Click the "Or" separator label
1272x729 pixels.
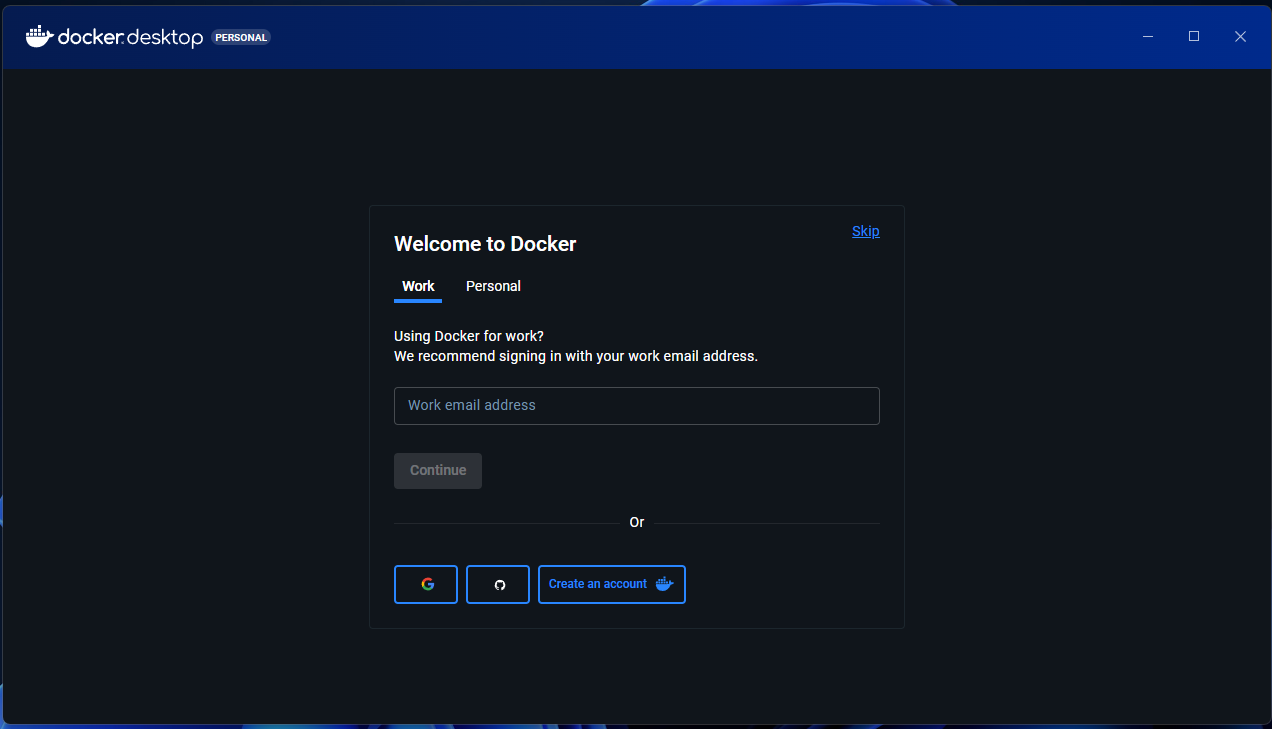[637, 523]
